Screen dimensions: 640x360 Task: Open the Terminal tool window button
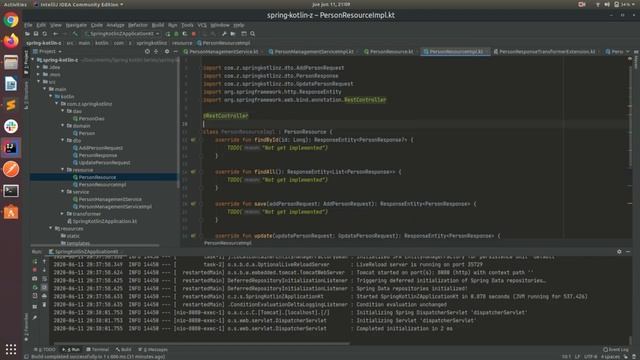pyautogui.click(x=98, y=350)
